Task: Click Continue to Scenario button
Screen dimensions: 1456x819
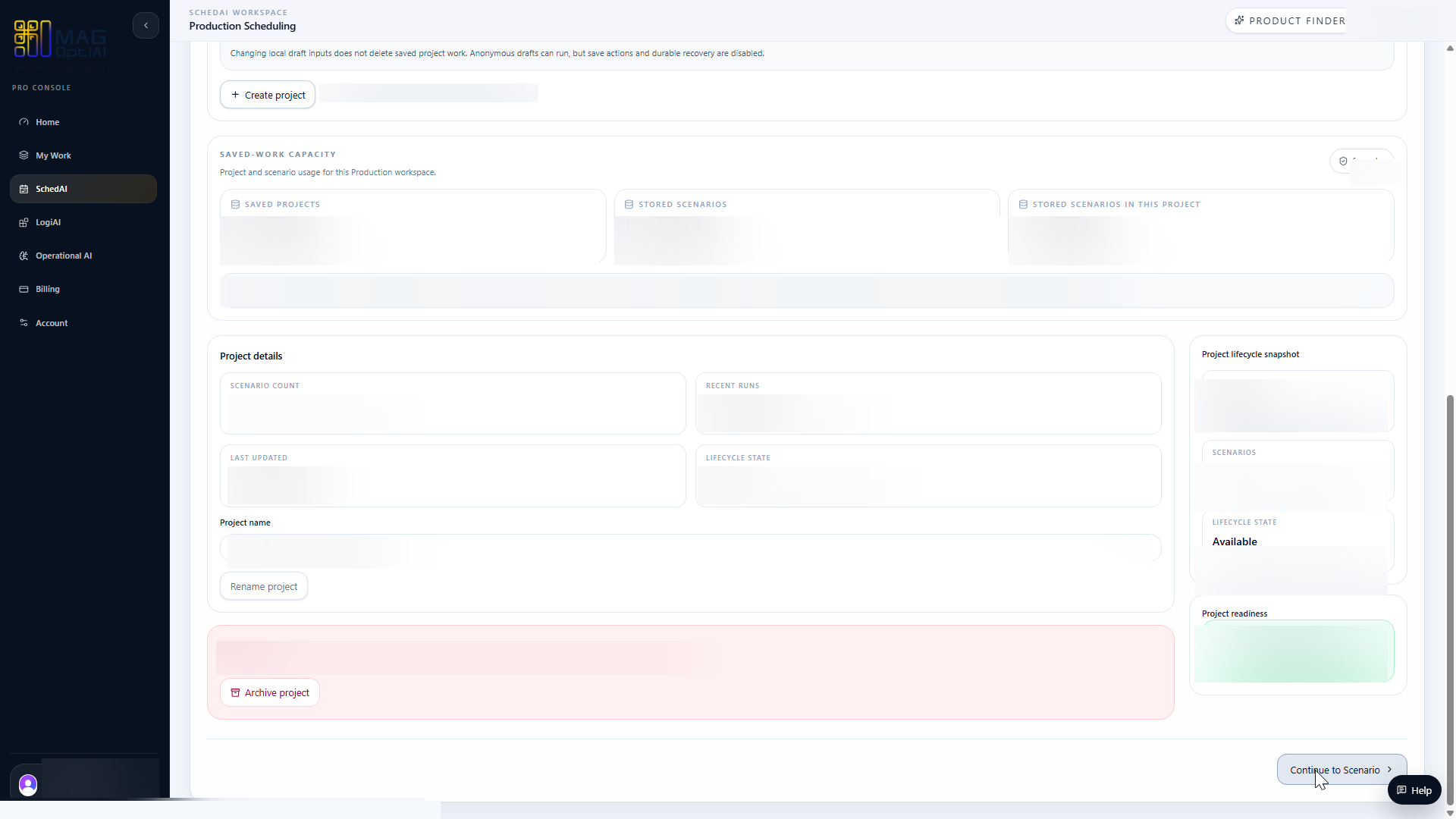Action: point(1341,770)
